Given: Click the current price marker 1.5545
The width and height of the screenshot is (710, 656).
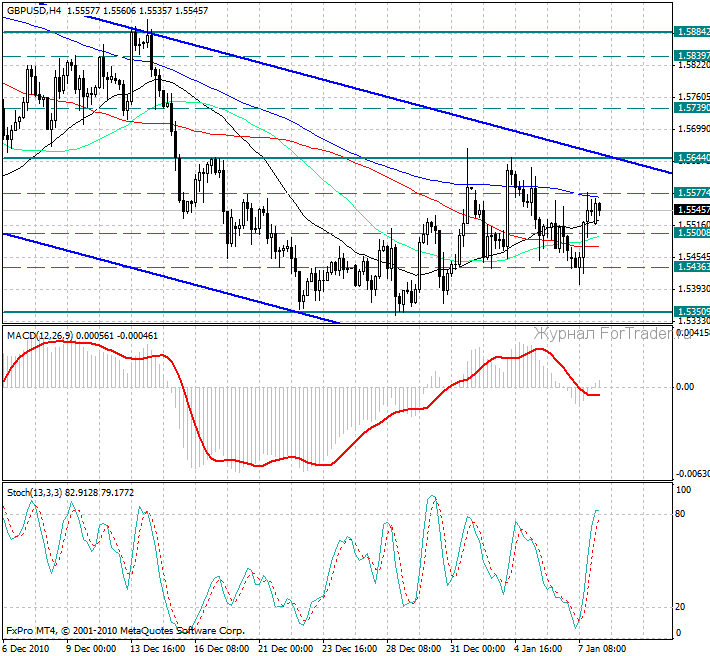Looking at the screenshot, I should pyautogui.click(x=692, y=209).
